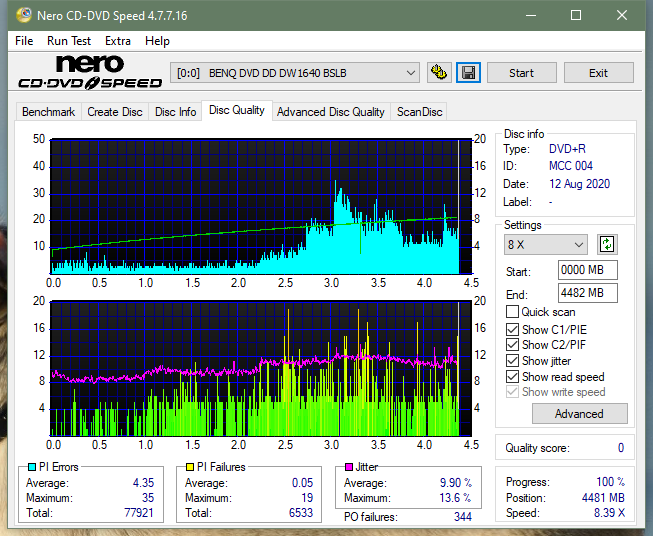Click the refresh speed settings icon
Image resolution: width=653 pixels, height=536 pixels.
coord(607,244)
